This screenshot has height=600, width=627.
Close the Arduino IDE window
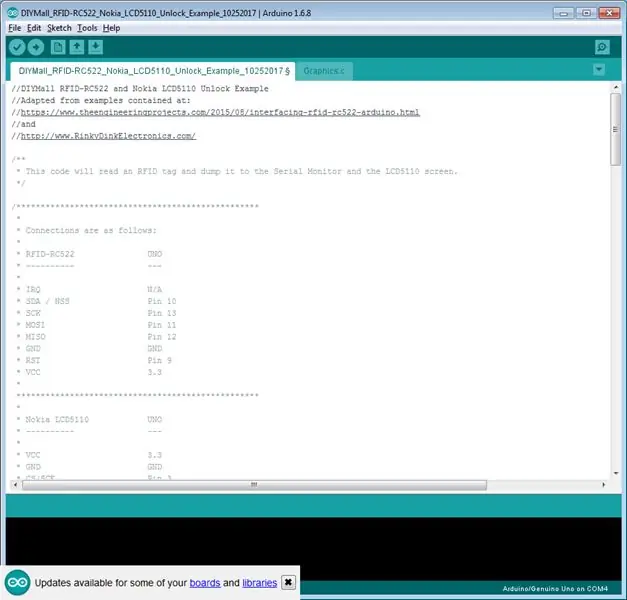coord(609,13)
